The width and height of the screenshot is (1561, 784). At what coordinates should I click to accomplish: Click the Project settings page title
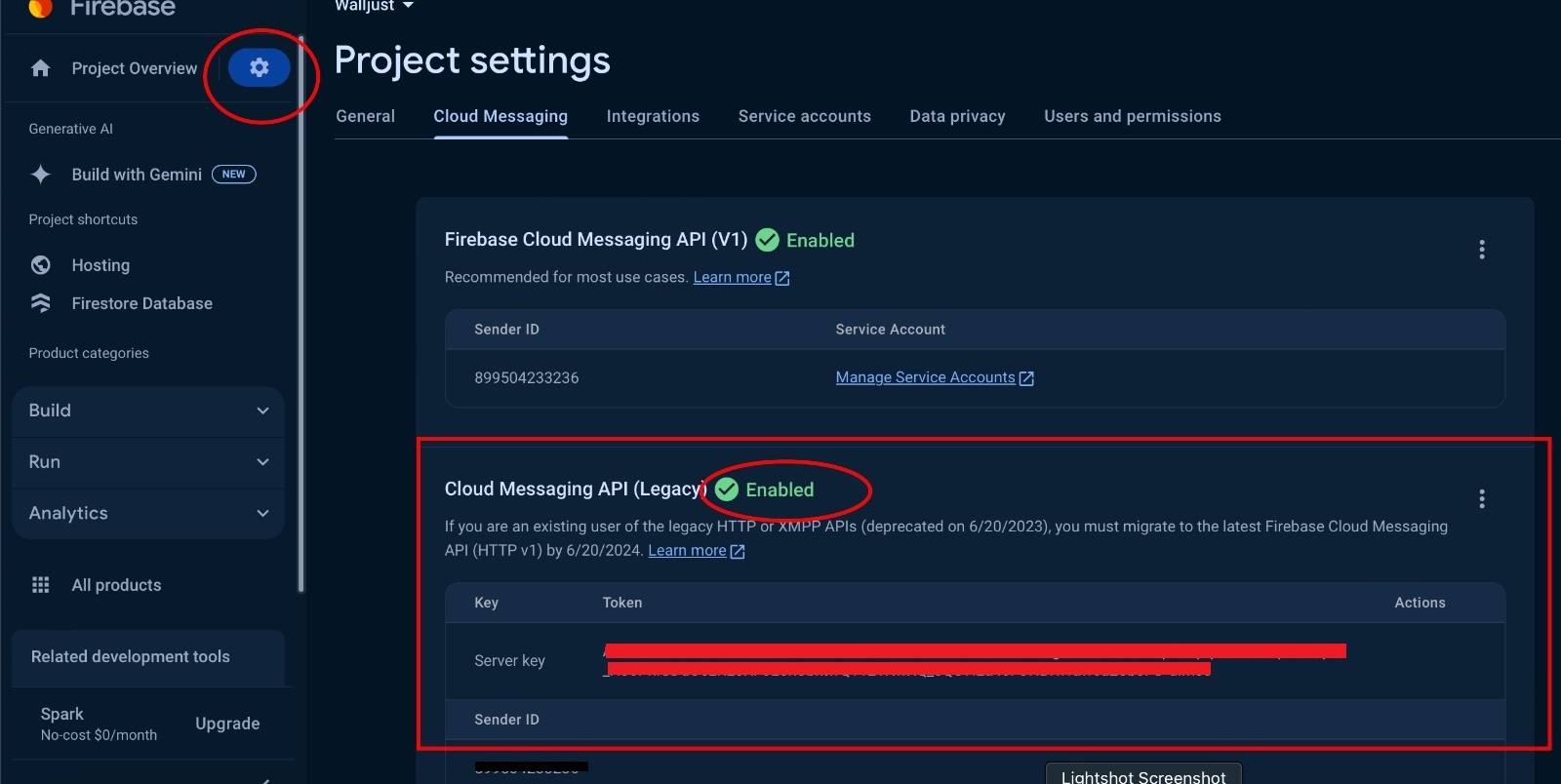(x=472, y=60)
